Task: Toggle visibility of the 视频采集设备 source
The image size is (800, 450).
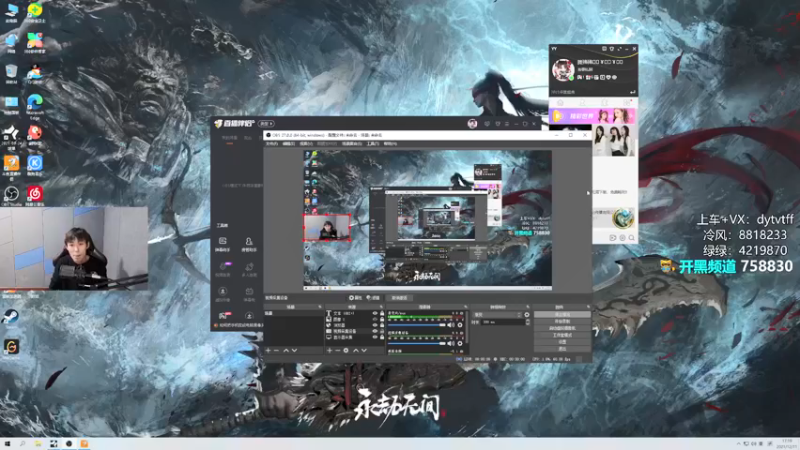Action: click(x=376, y=331)
